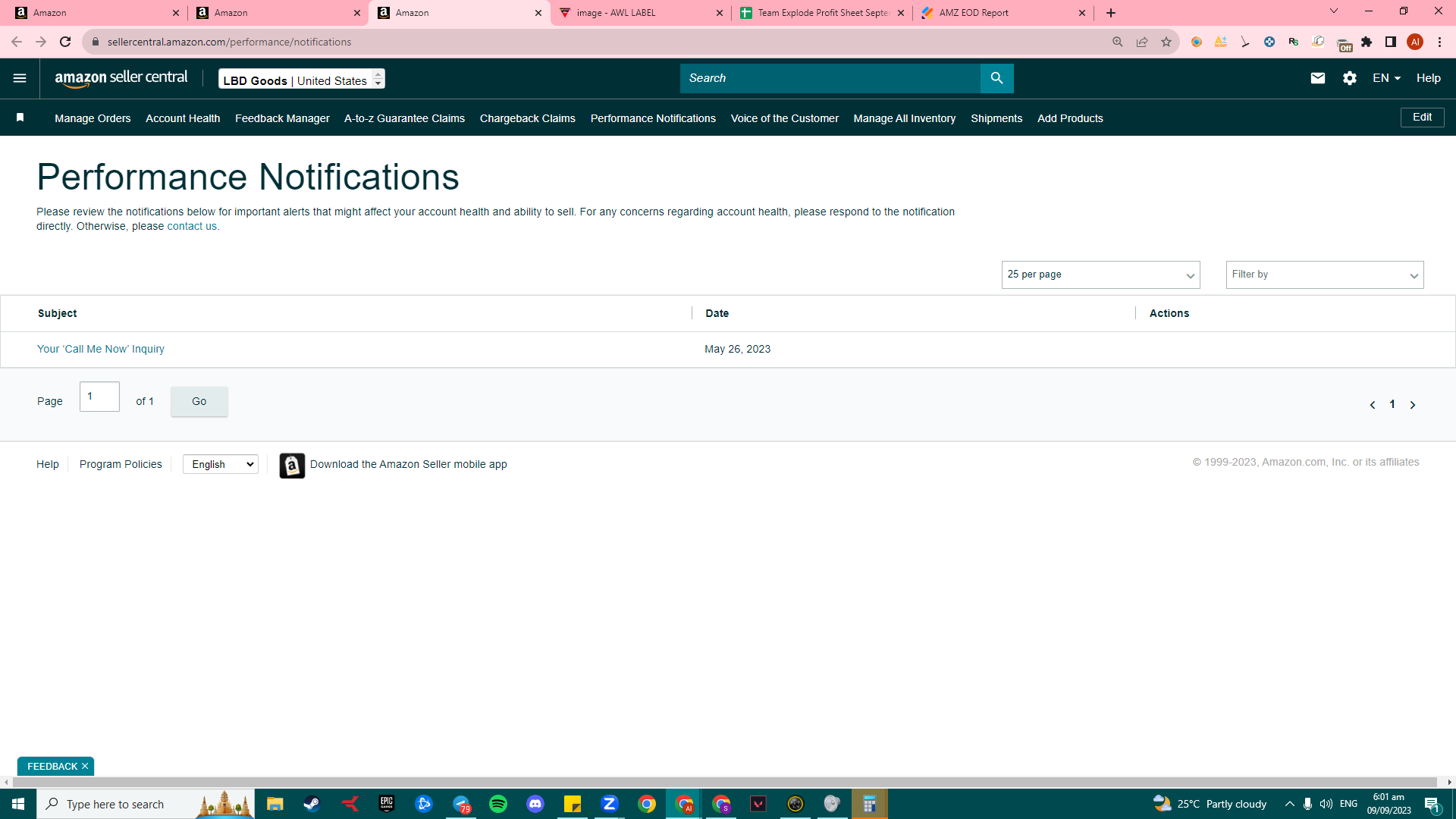This screenshot has height=819, width=1456.
Task: Click the Amazon Seller app icon
Action: (x=292, y=465)
